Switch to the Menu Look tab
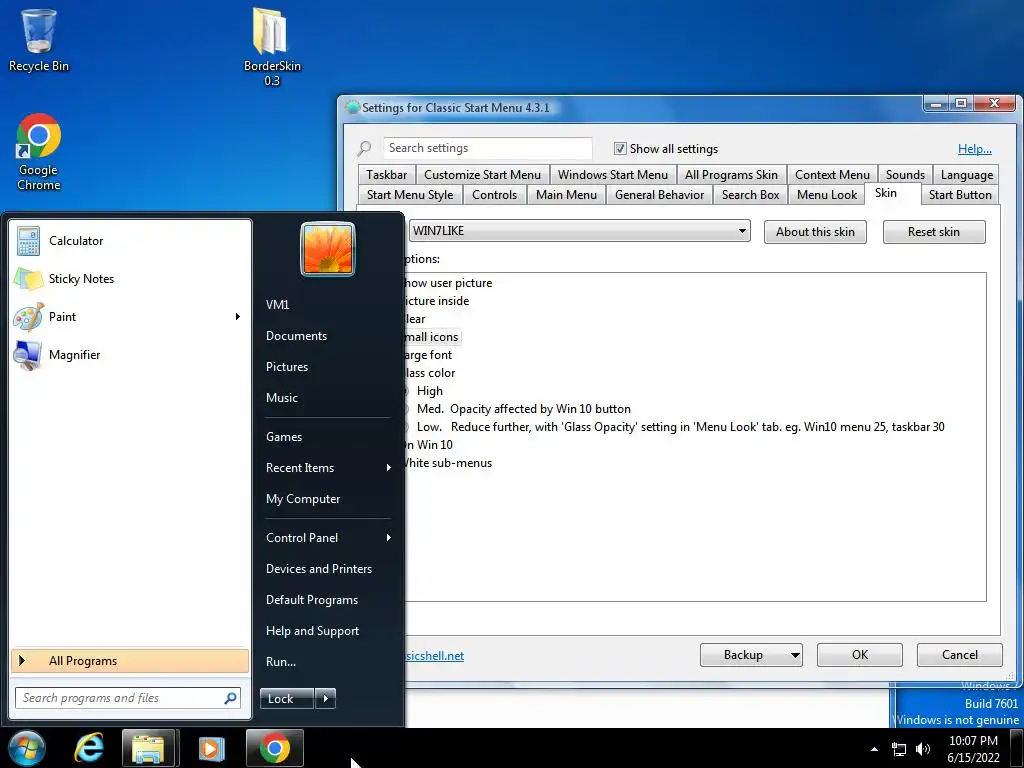 pos(827,195)
